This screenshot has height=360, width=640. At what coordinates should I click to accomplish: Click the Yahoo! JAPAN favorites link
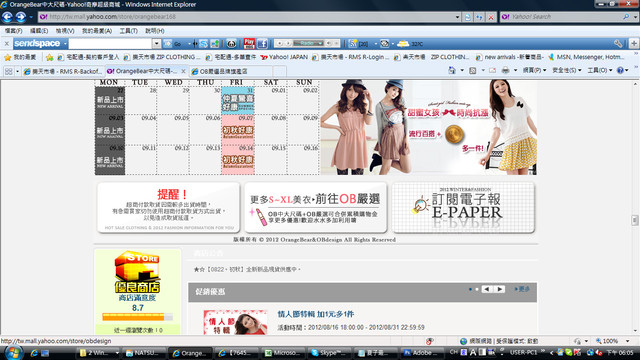[284, 57]
